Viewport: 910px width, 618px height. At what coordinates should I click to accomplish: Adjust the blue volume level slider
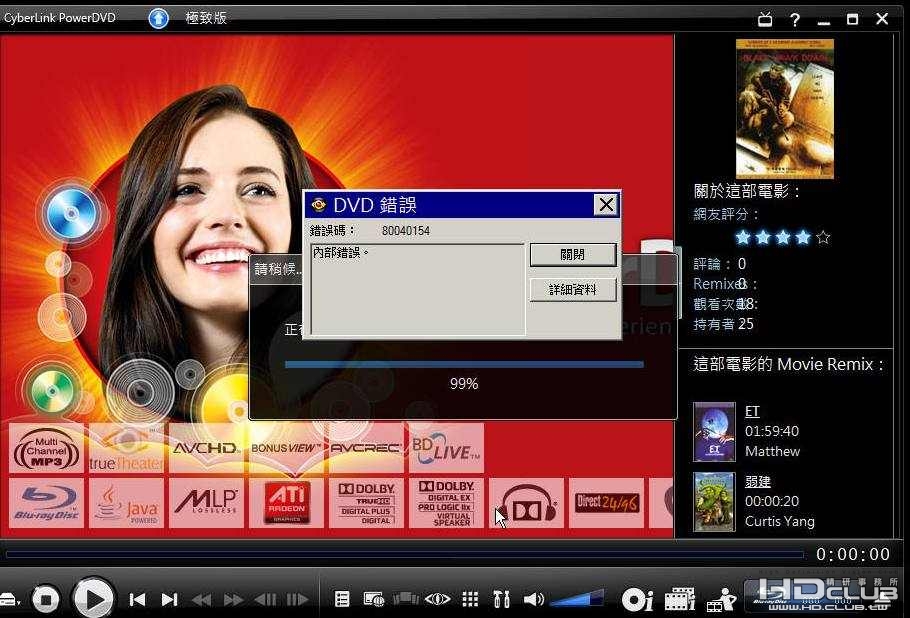tap(576, 598)
